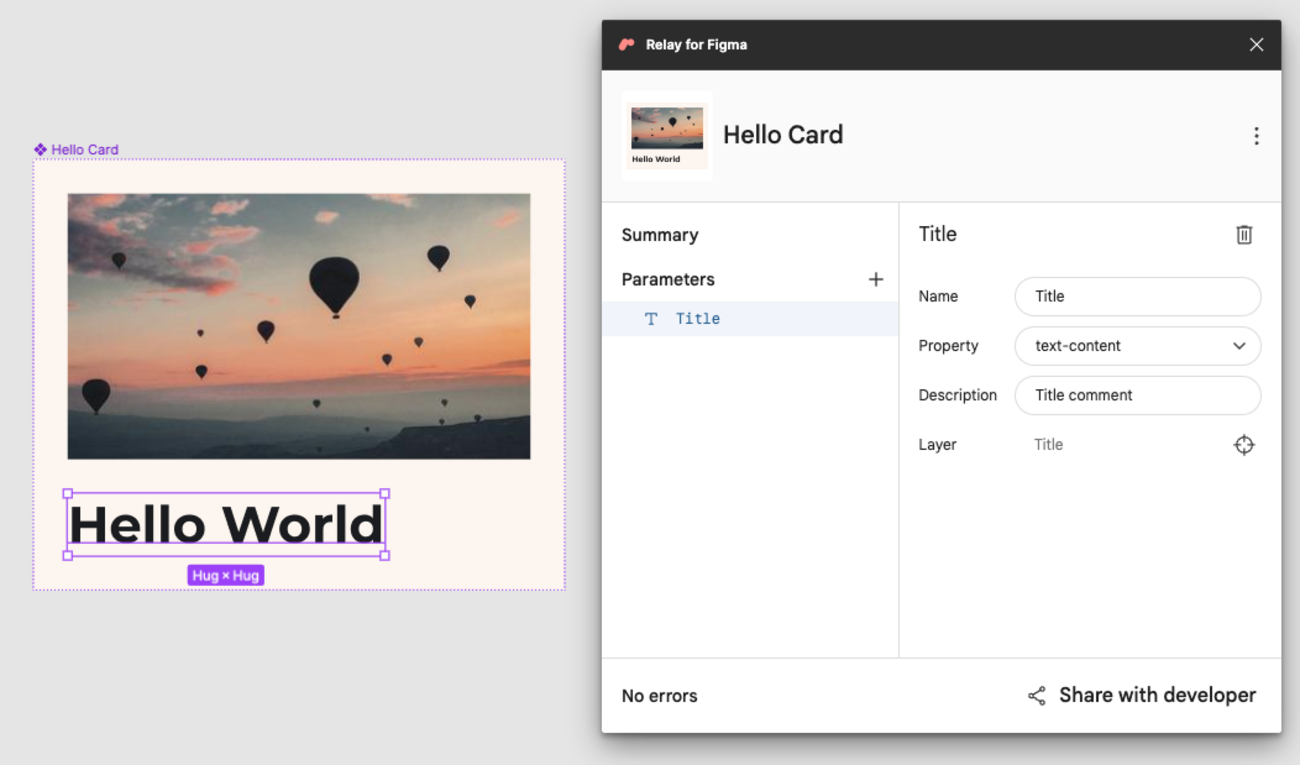Open the Summary section

[x=660, y=235]
